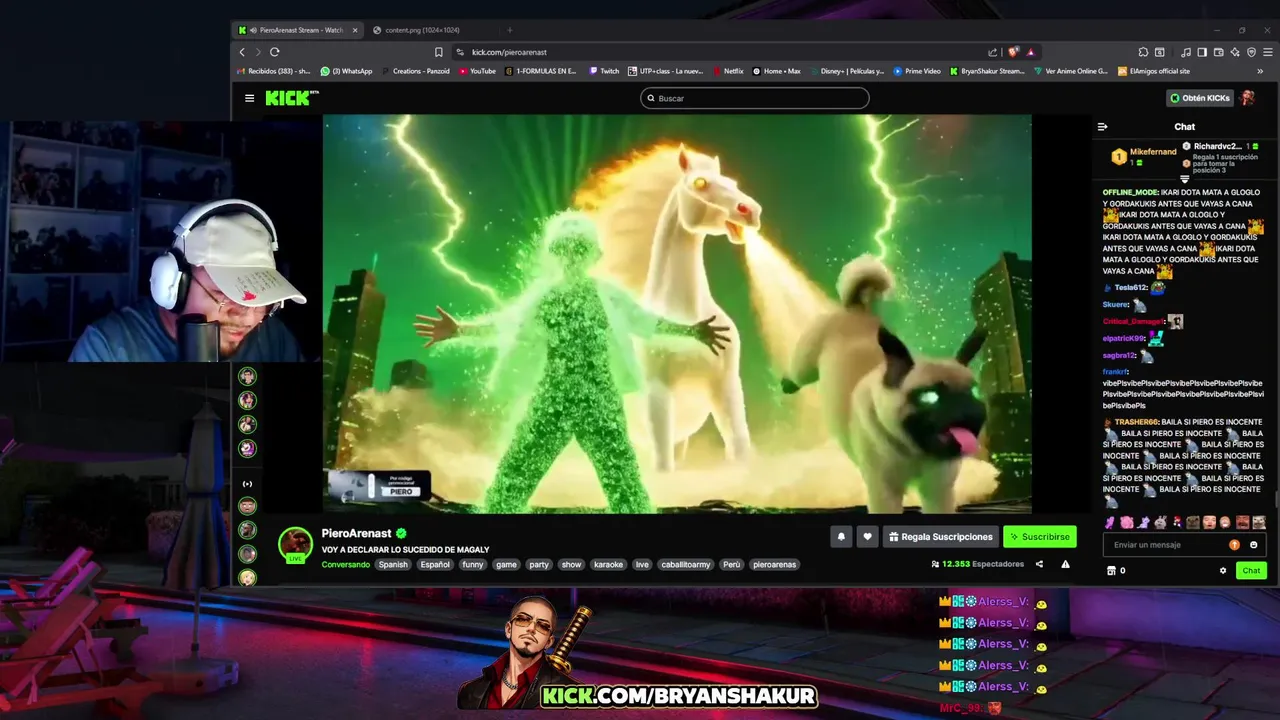Click the green Suscribirse button
The image size is (1280, 720).
tap(1040, 537)
